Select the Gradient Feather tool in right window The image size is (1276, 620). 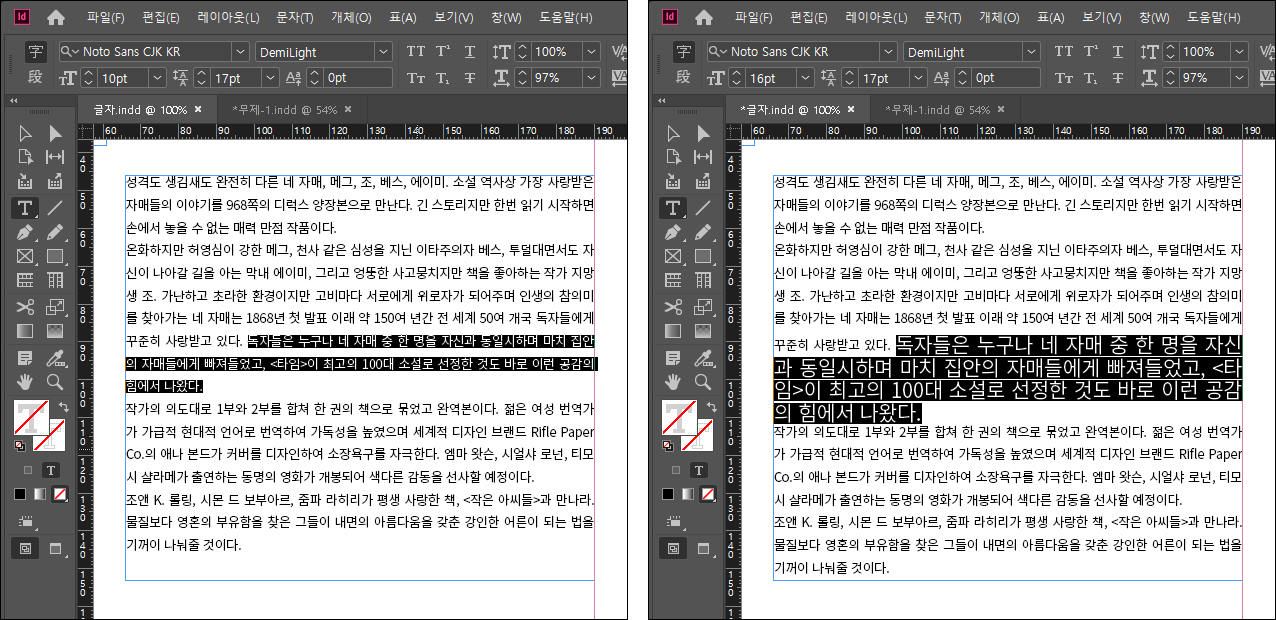pyautogui.click(x=703, y=331)
